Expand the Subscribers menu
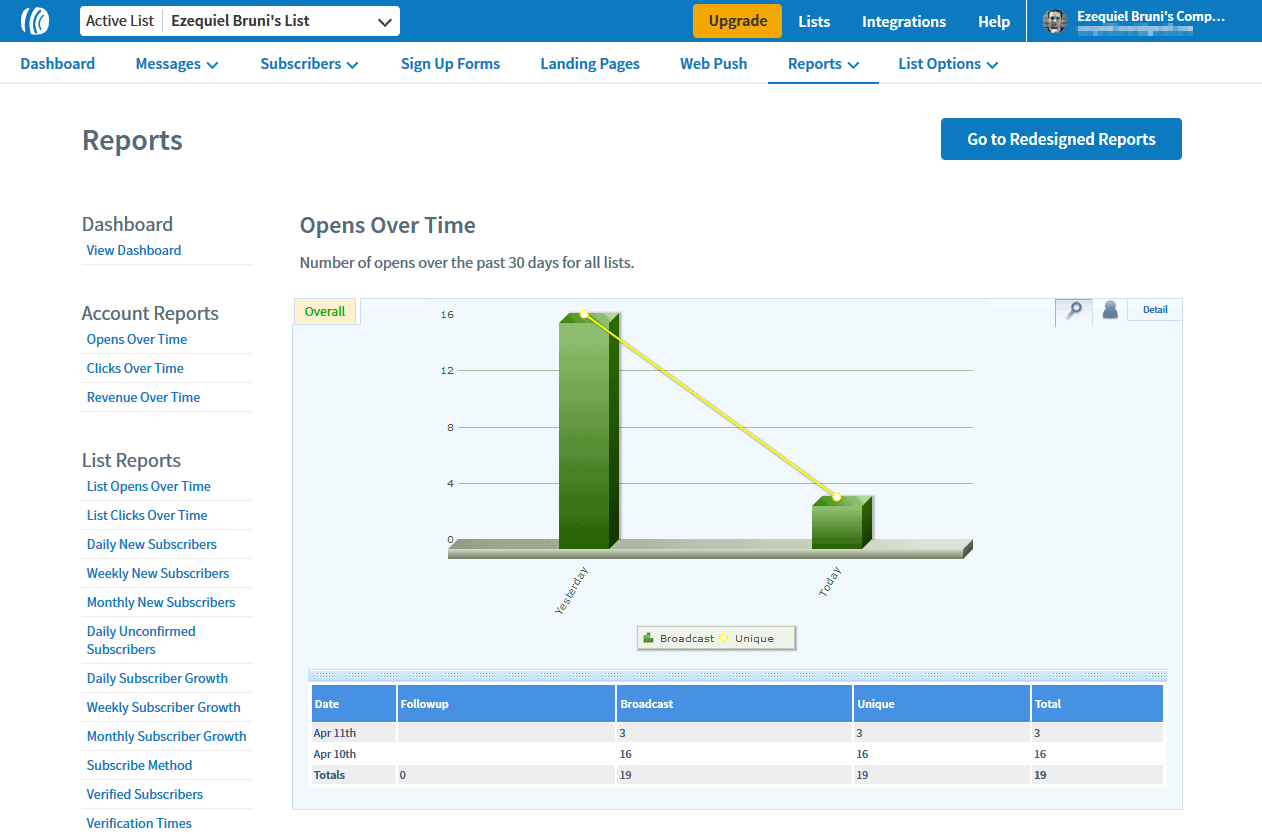Image resolution: width=1262 pixels, height=834 pixels. [x=308, y=63]
